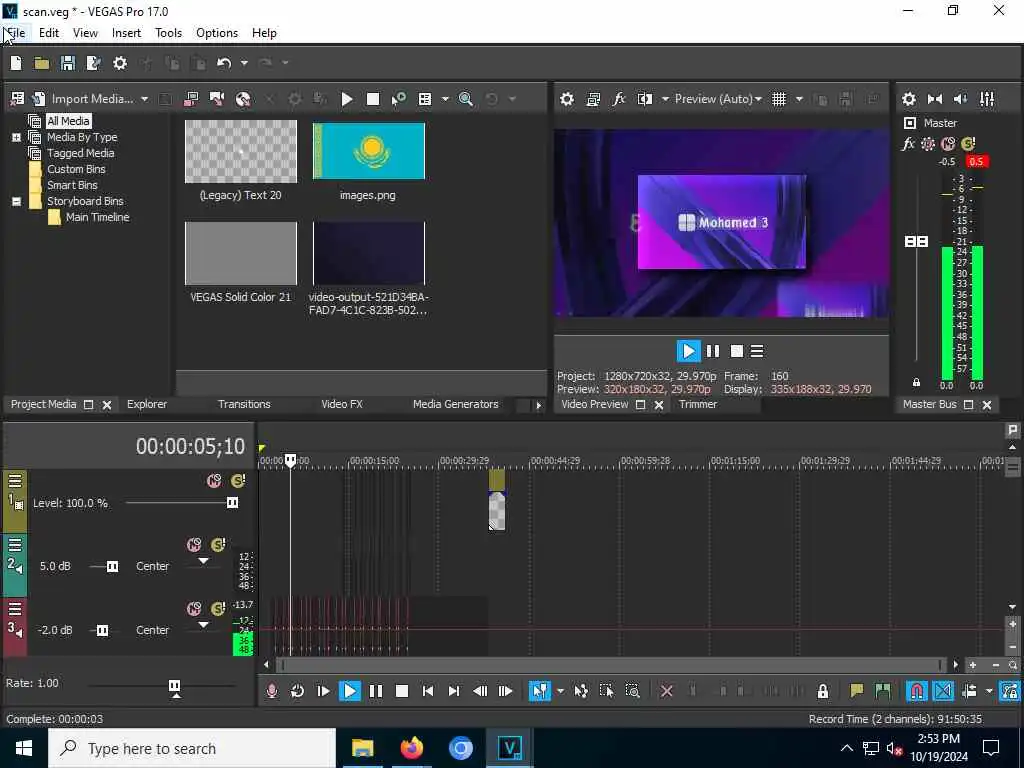This screenshot has width=1024, height=768.
Task: Click the Import Media button
Action: [84, 99]
